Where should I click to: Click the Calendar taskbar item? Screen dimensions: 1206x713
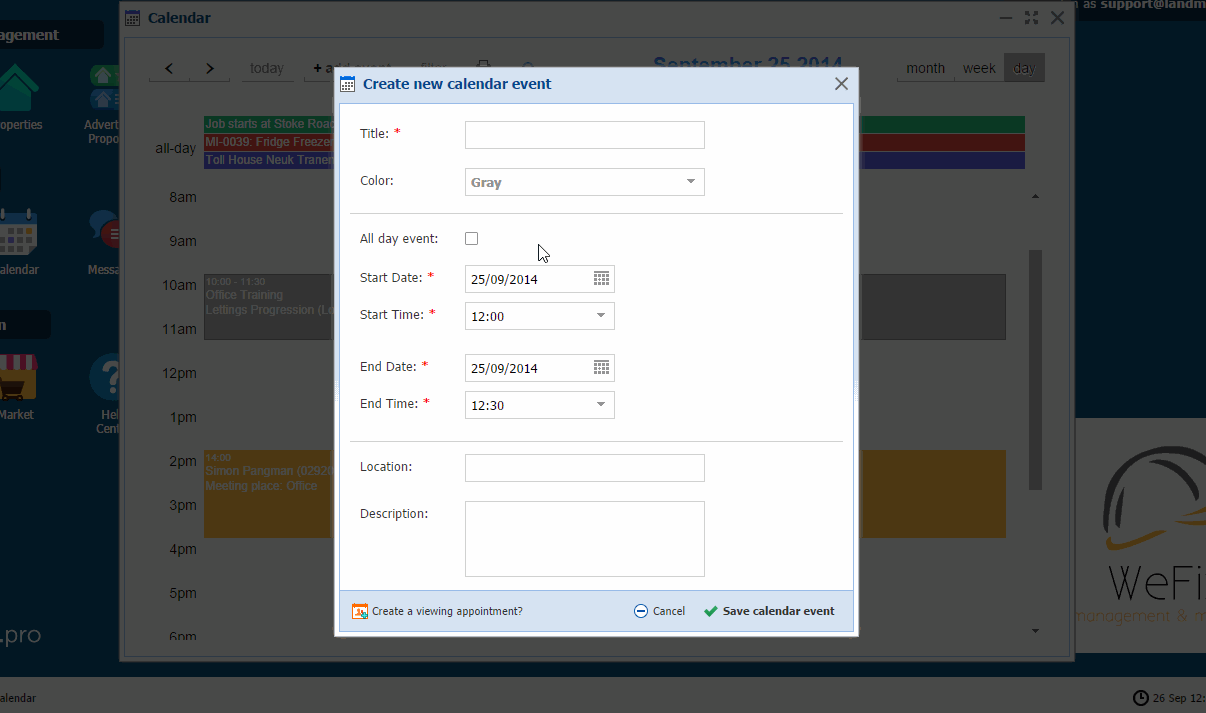pyautogui.click(x=19, y=698)
